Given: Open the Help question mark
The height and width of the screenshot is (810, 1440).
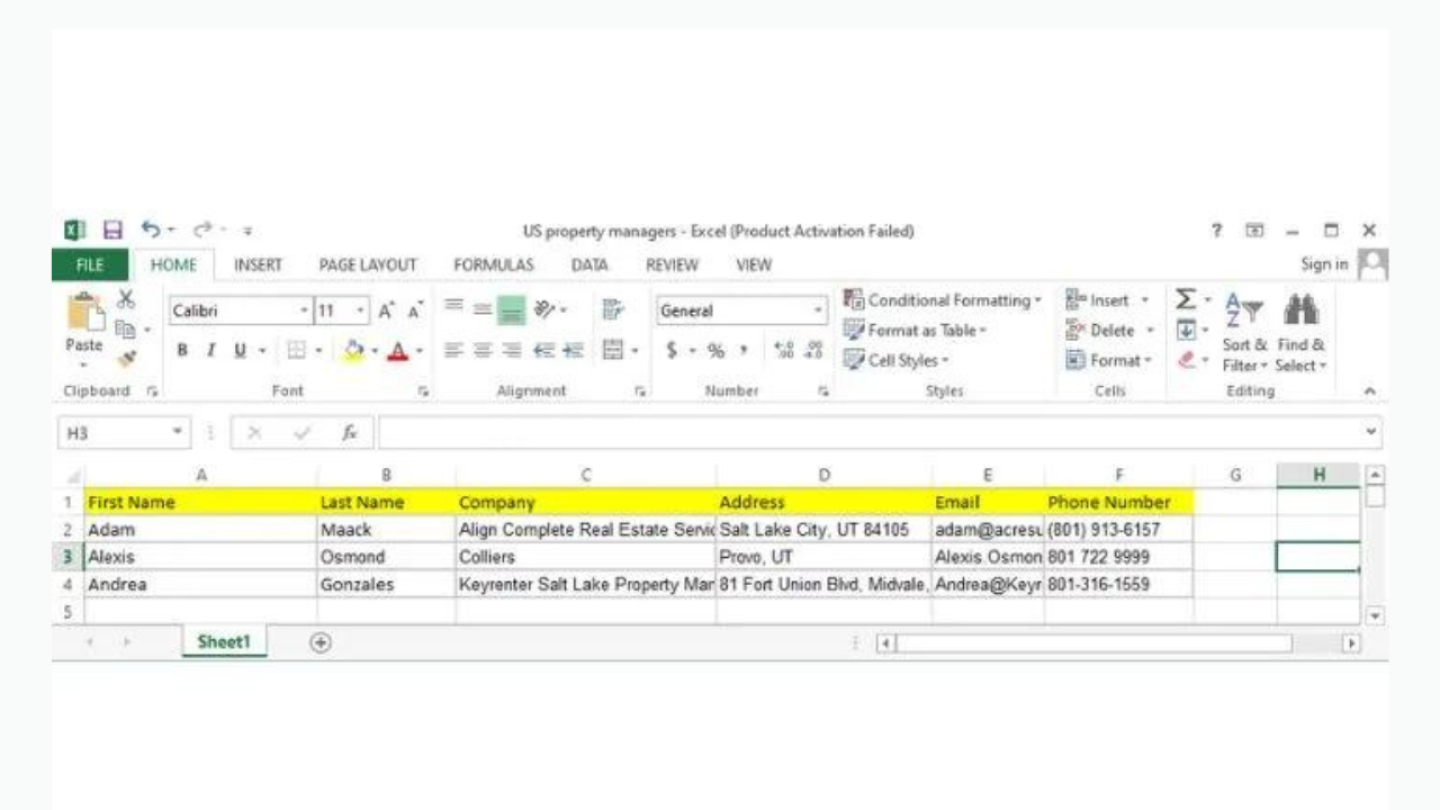Looking at the screenshot, I should pyautogui.click(x=1217, y=231).
